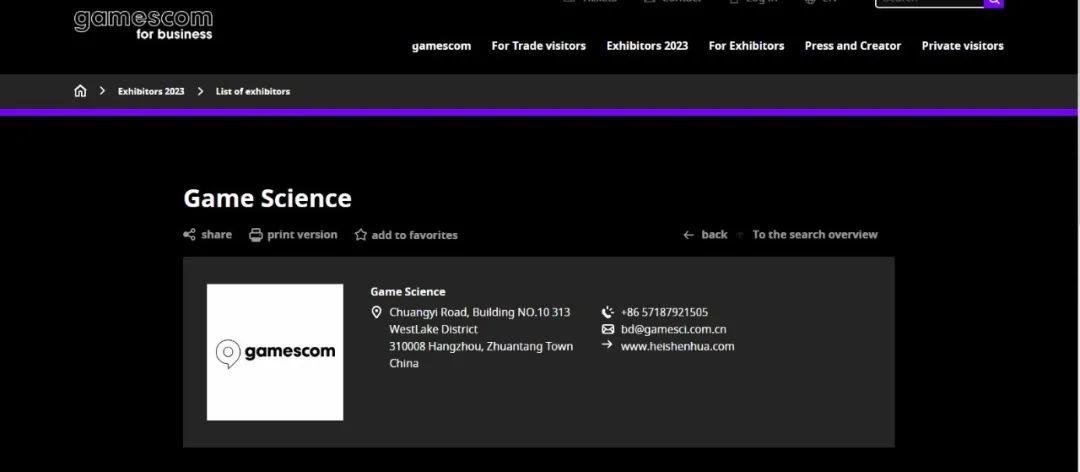Open the Private visitors menu
This screenshot has height=472, width=1080.
click(x=962, y=46)
